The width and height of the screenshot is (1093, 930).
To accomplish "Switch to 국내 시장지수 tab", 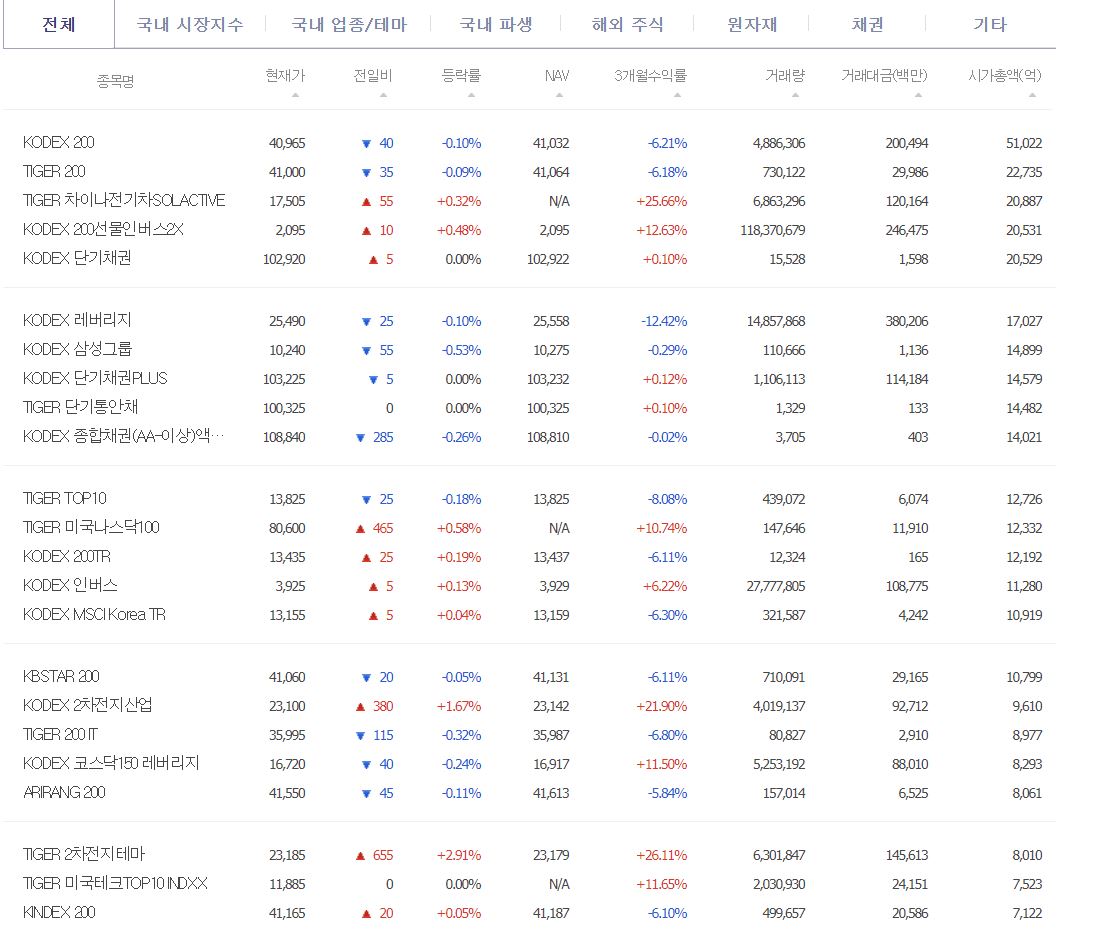I will 190,24.
